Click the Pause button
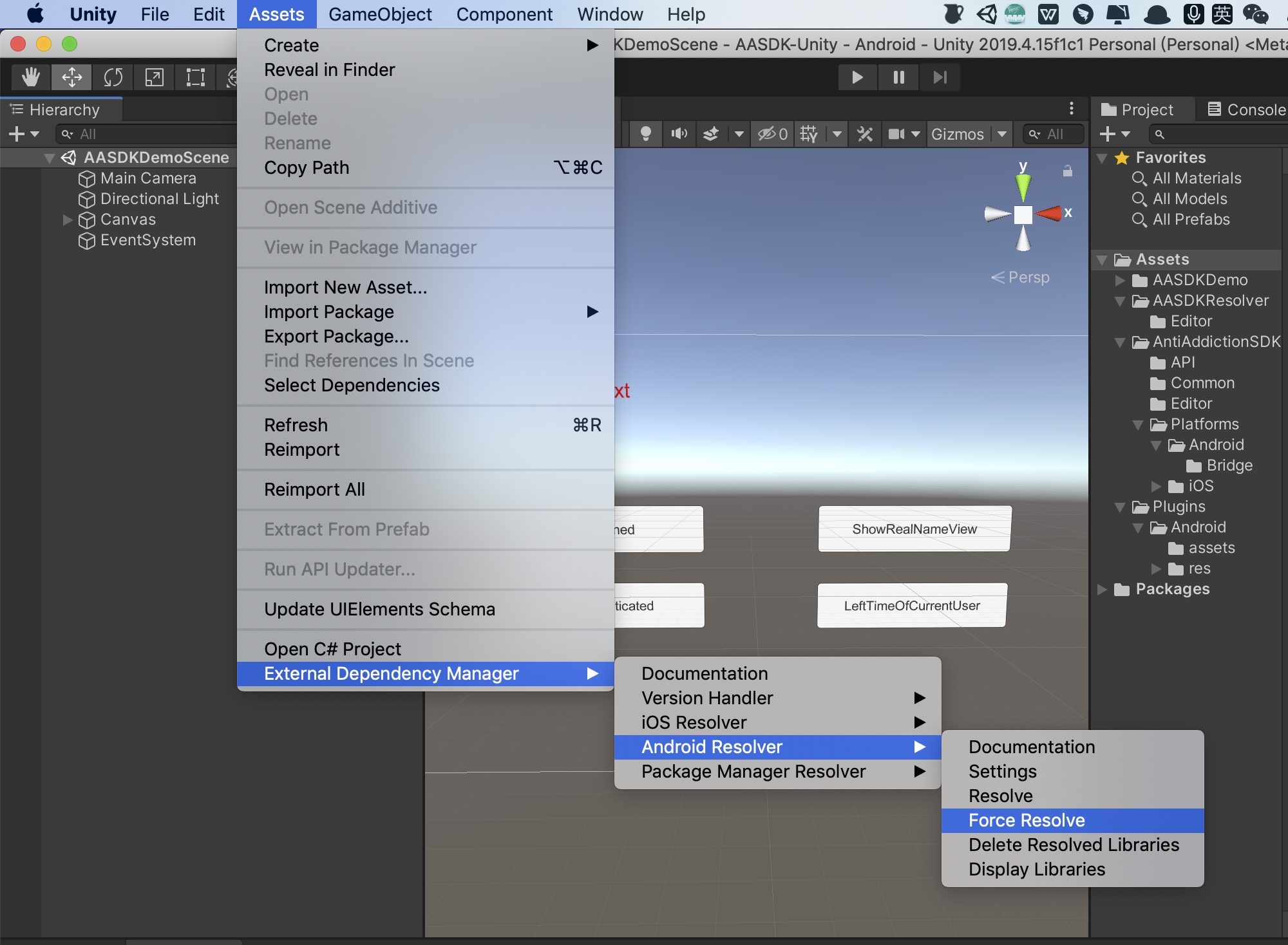The height and width of the screenshot is (945, 1288). click(x=898, y=77)
